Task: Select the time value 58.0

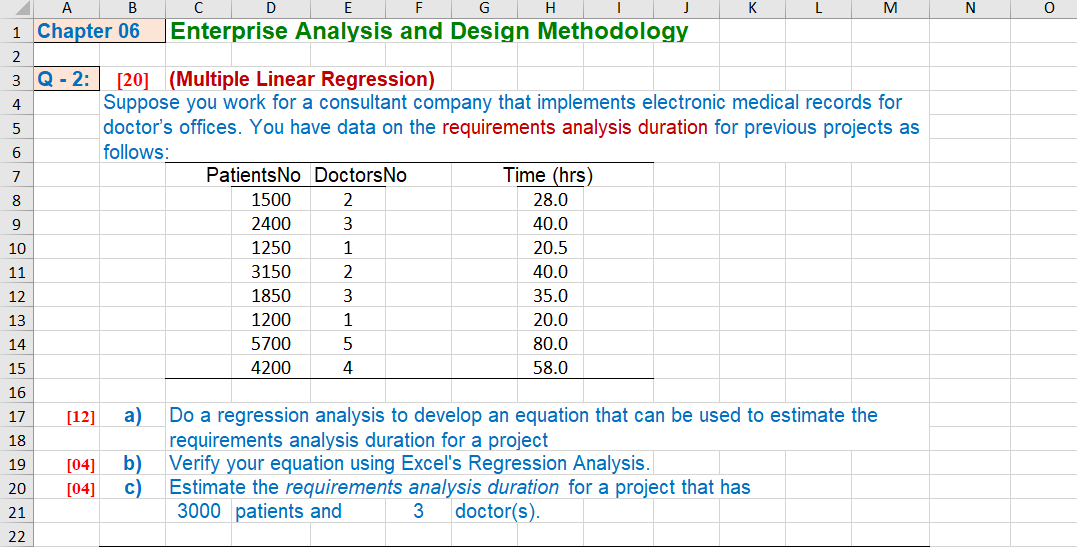Action: pos(550,368)
